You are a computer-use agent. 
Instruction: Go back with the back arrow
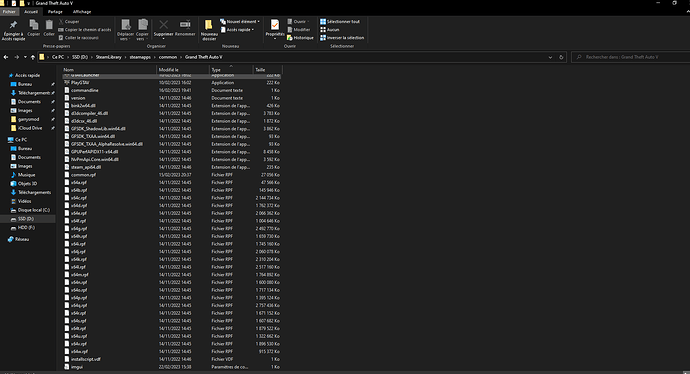6,57
